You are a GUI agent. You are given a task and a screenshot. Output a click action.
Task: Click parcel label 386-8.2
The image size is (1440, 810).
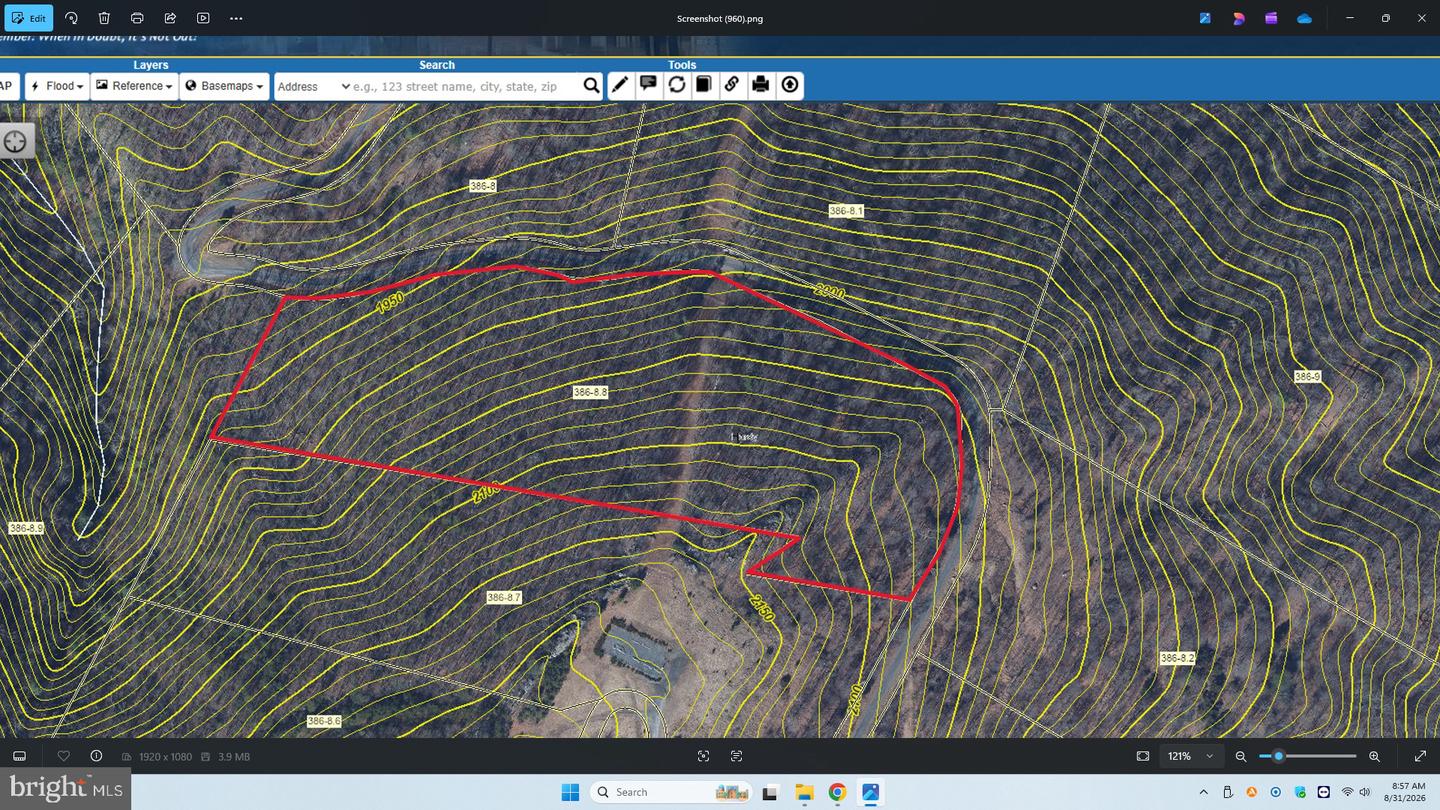coord(1177,658)
